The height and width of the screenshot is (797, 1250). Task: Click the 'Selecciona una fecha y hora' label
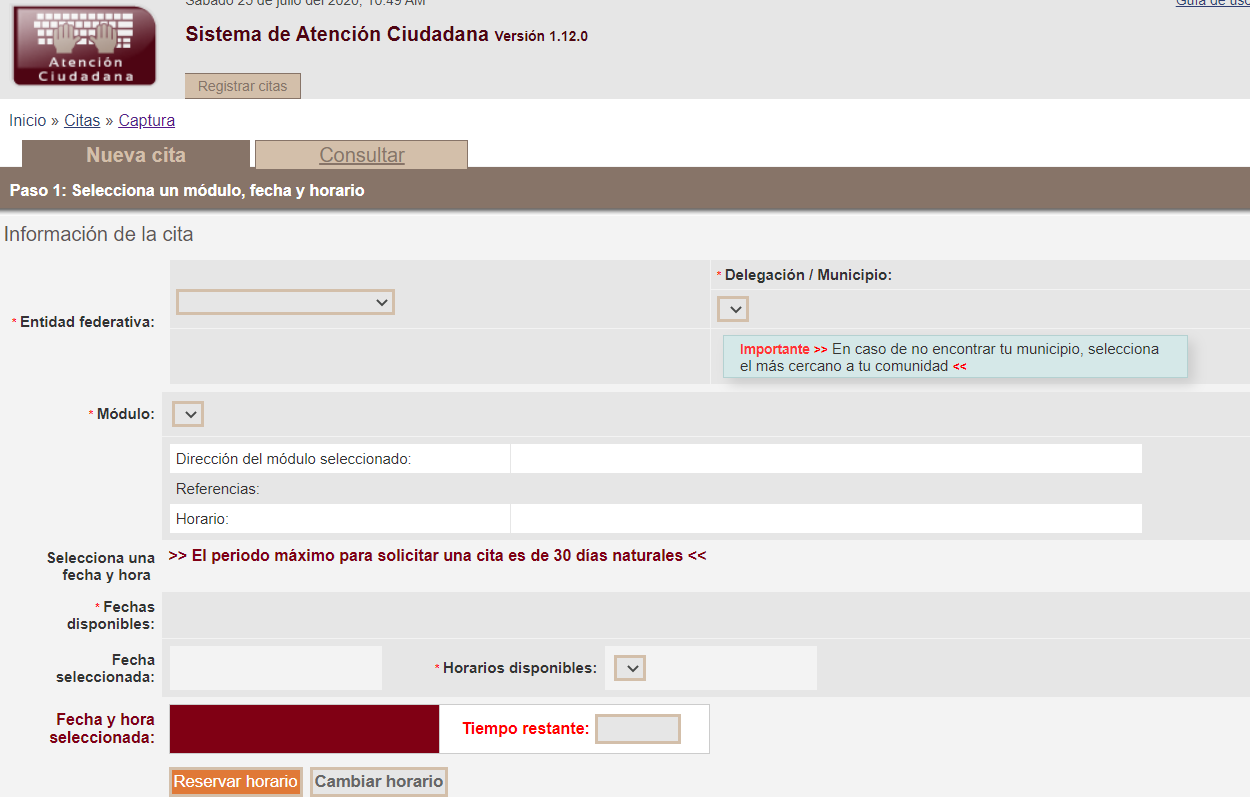[101, 566]
